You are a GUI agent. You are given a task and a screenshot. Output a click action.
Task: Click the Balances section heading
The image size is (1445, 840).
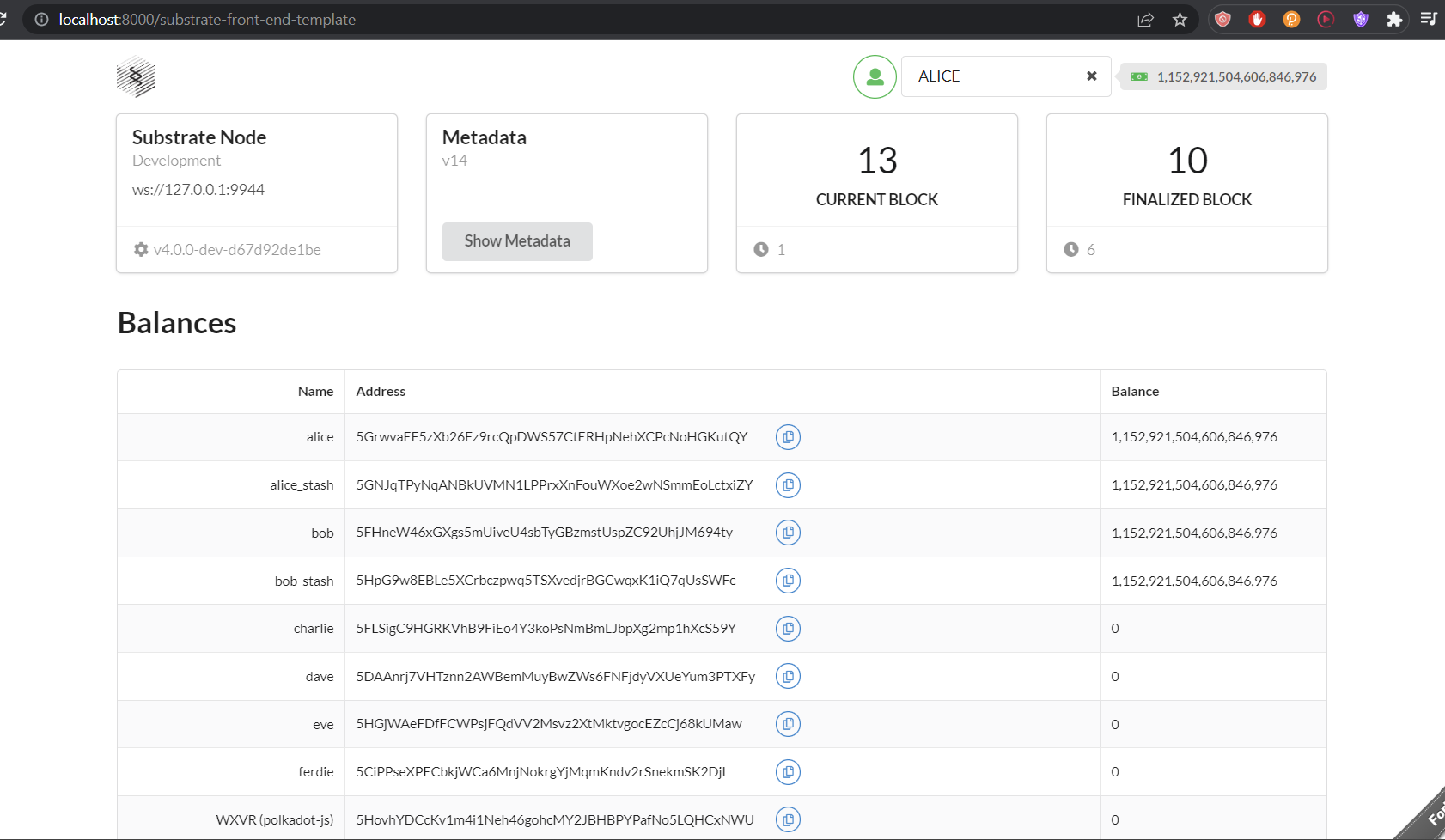coord(177,323)
